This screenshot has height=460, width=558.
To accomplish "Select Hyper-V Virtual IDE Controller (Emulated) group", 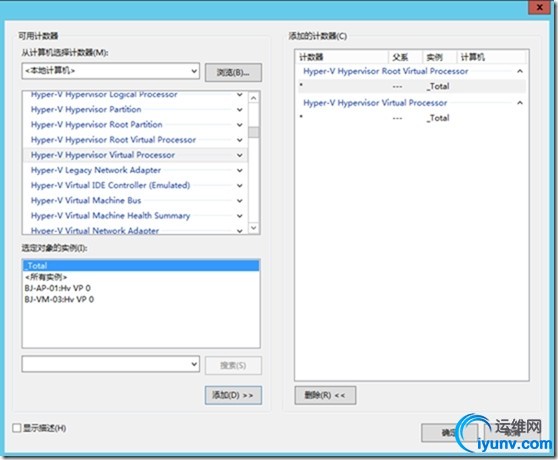I will pos(110,186).
